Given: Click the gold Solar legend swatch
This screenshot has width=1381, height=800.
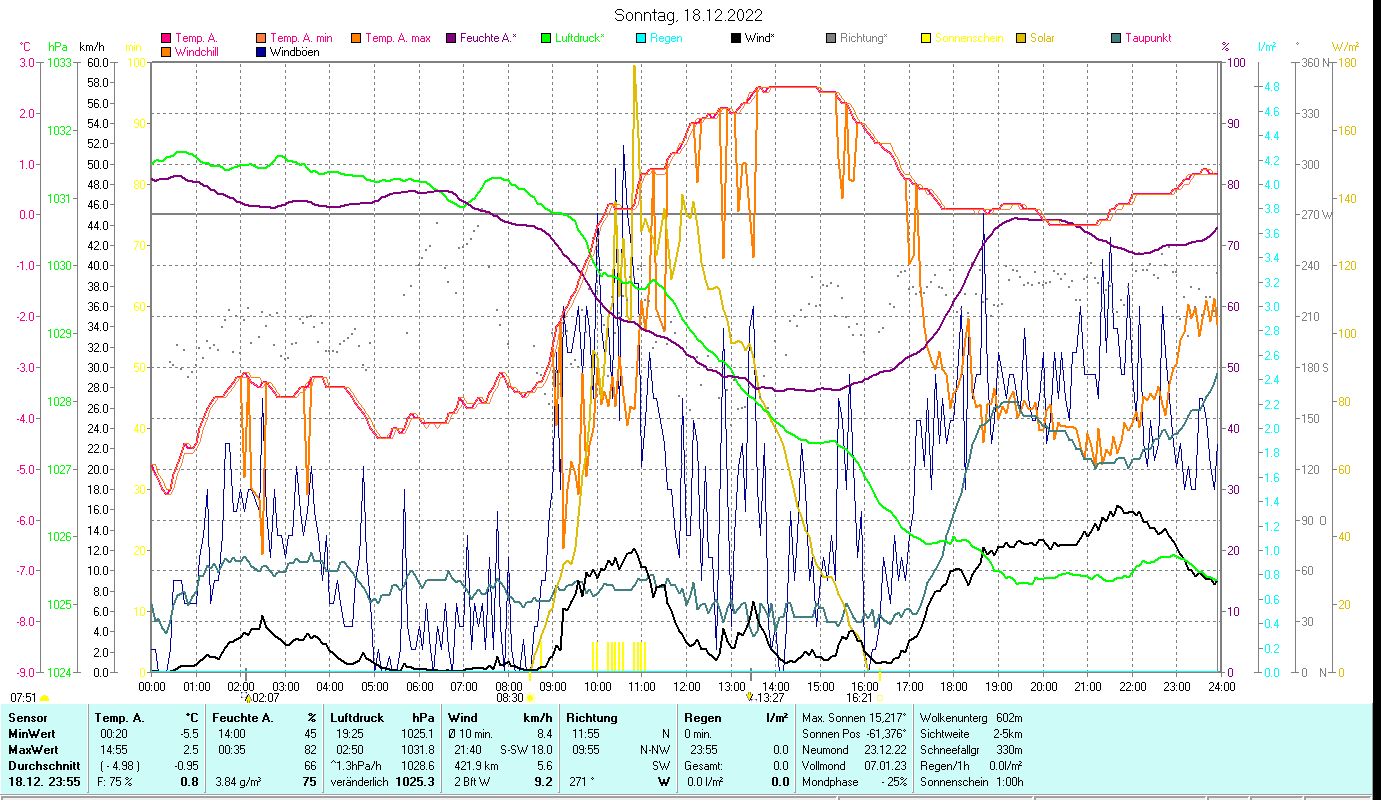Looking at the screenshot, I should pos(1021,39).
